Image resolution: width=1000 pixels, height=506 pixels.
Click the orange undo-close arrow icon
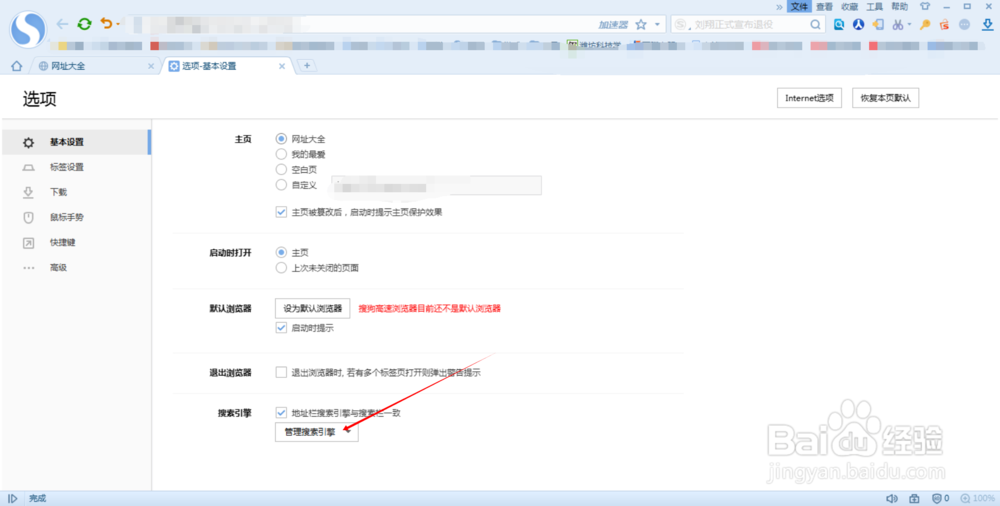pyautogui.click(x=106, y=24)
